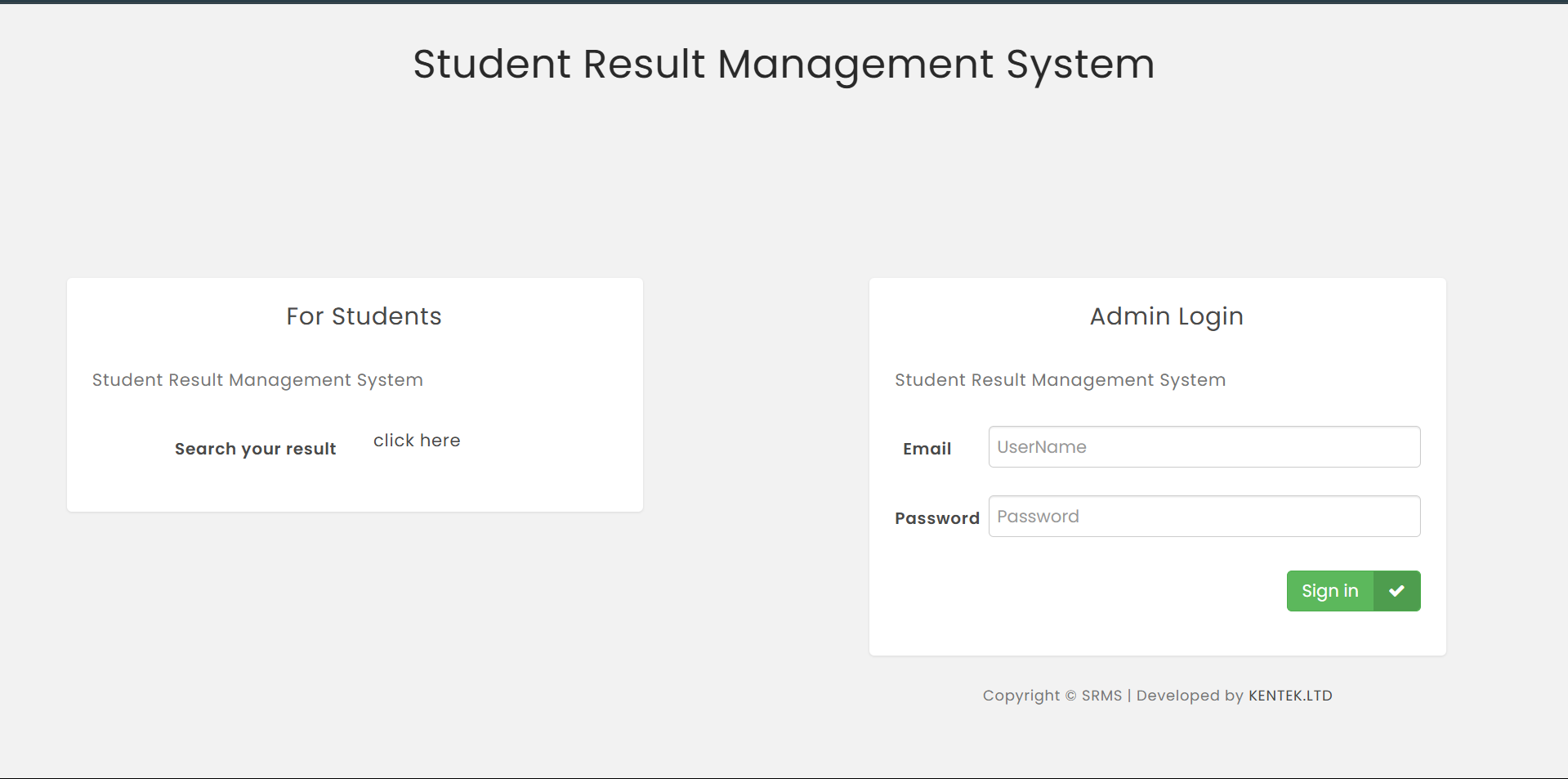The height and width of the screenshot is (779, 1568).
Task: Visit the KENTEK.LTD developer link
Action: 1289,696
